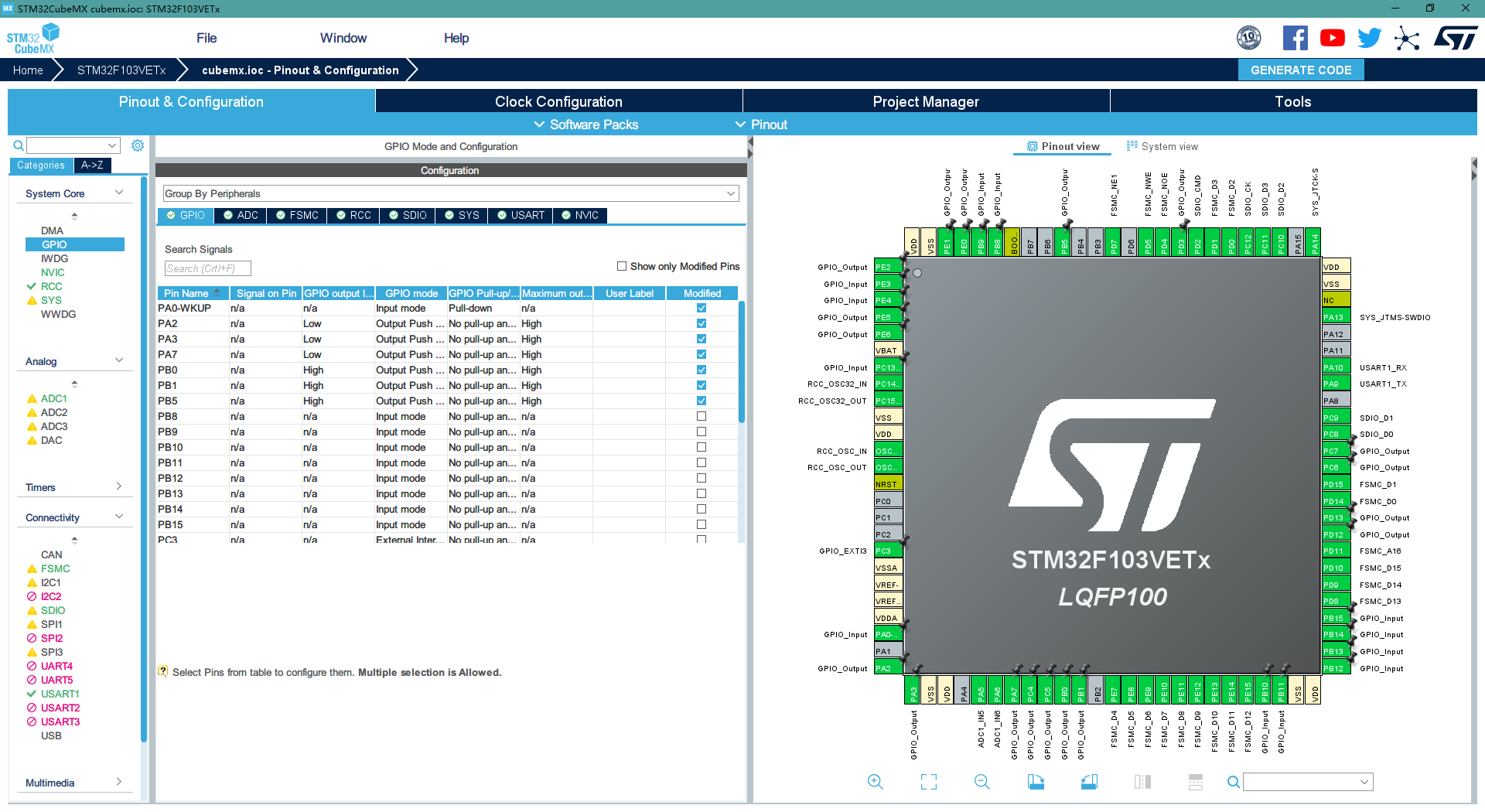Collapse the Connectivity category
Viewport: 1485px width, 812px height.
click(x=119, y=517)
